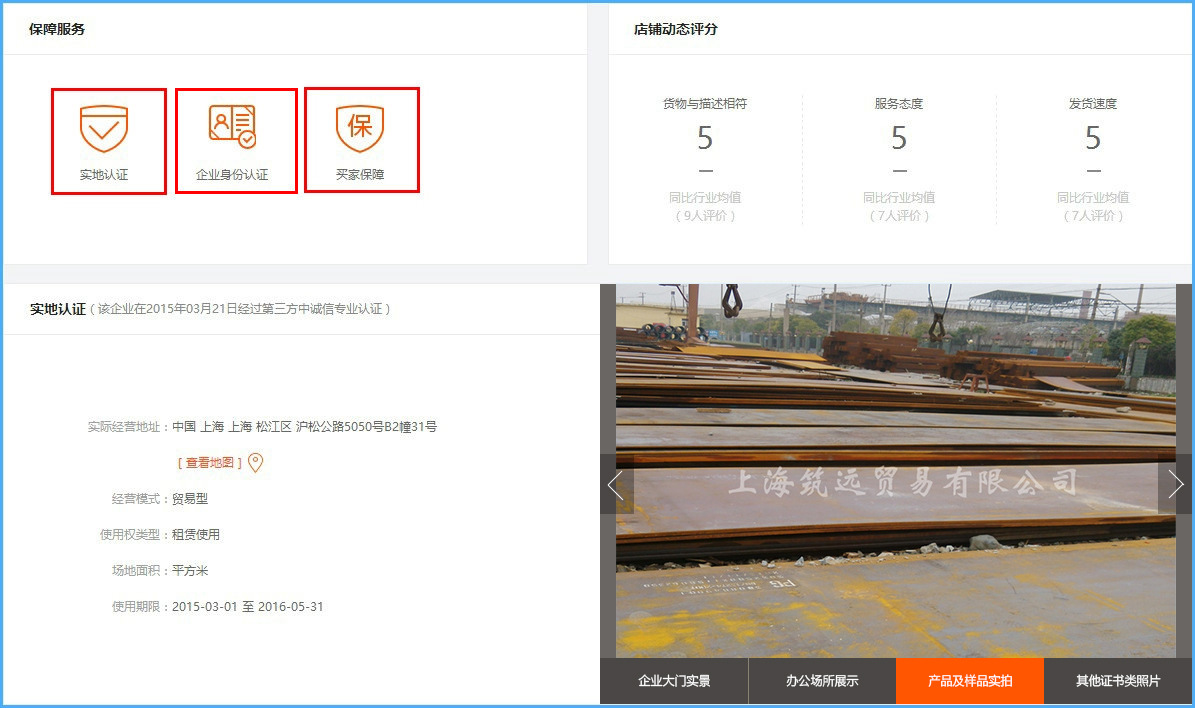Click the 2015-03-01 至 2016-05-31 period

coord(248,607)
